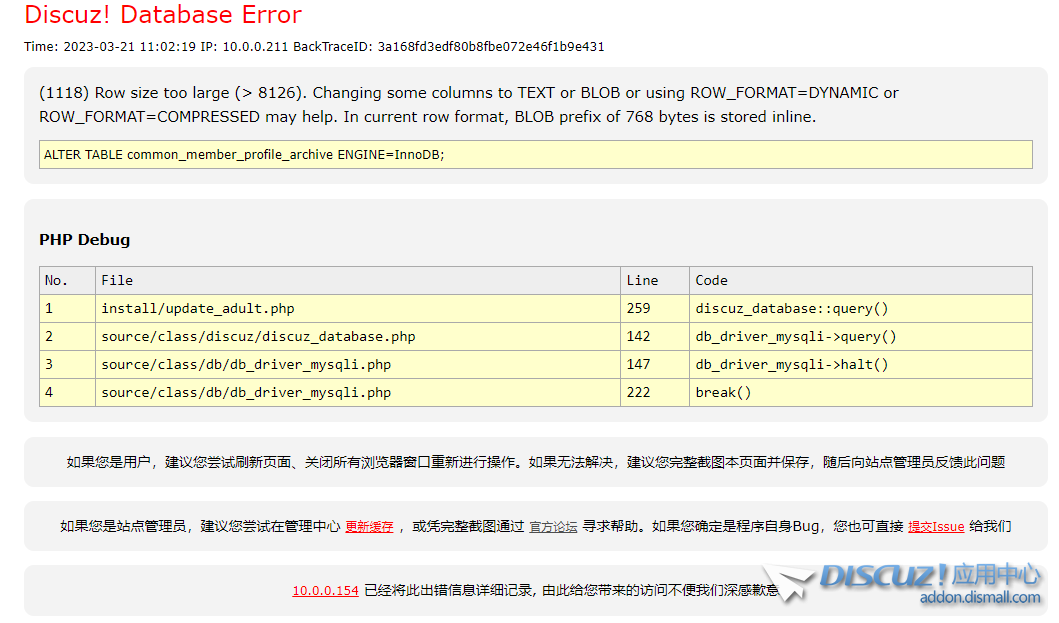1059x623 pixels.
Task: Click the Row size too large error message
Action: tap(468, 105)
